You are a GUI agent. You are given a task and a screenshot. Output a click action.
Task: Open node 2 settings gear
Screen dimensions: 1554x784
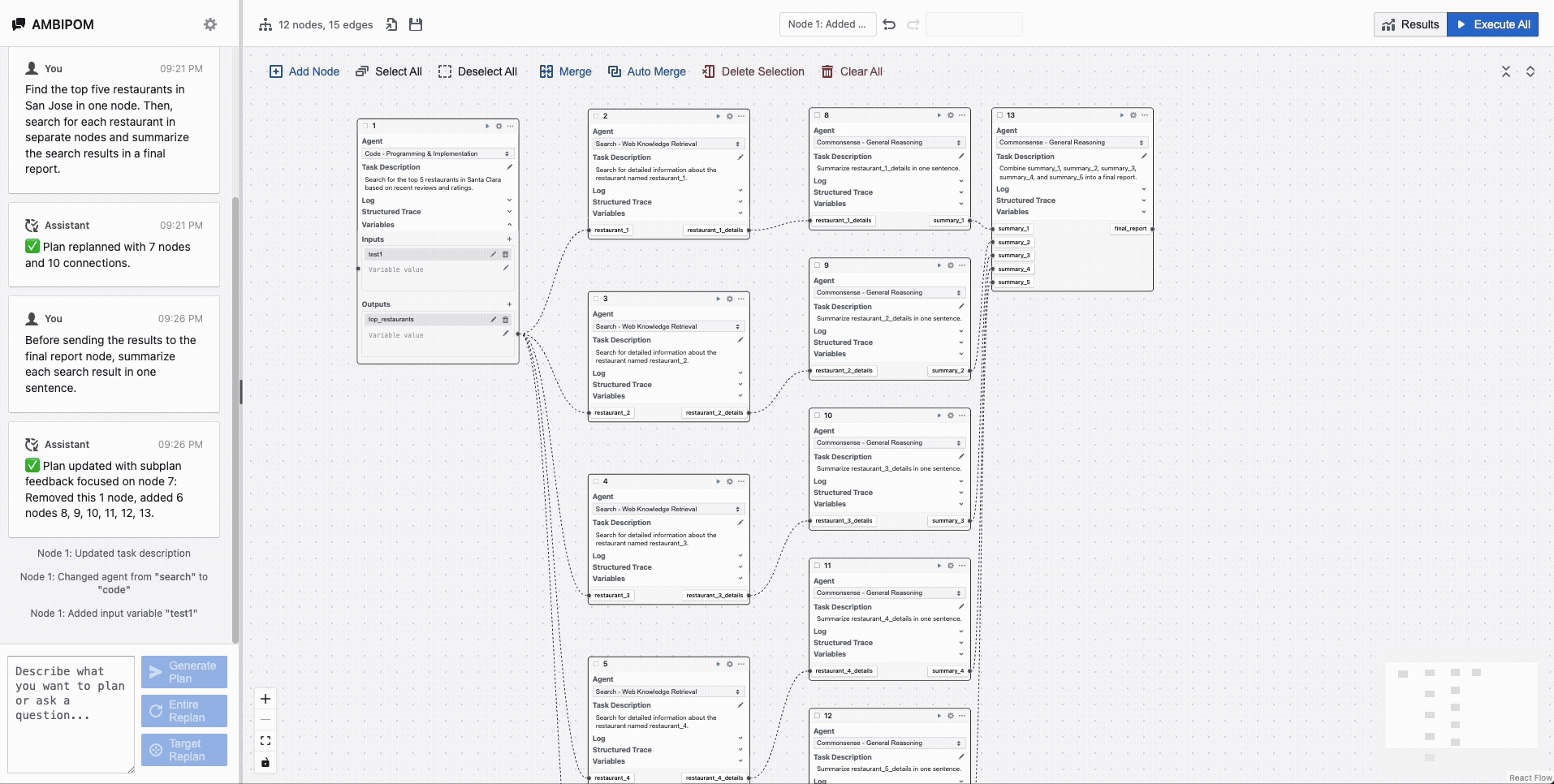(729, 116)
